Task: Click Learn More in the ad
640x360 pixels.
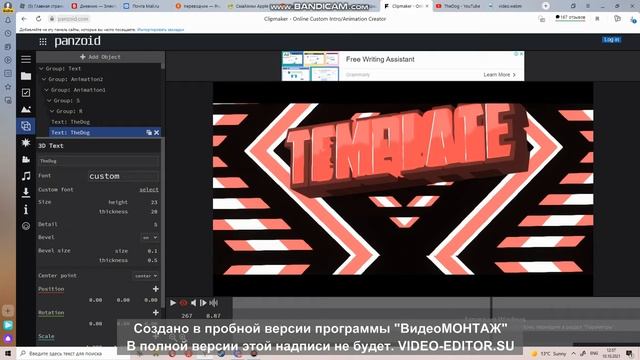Action: click(x=500, y=75)
